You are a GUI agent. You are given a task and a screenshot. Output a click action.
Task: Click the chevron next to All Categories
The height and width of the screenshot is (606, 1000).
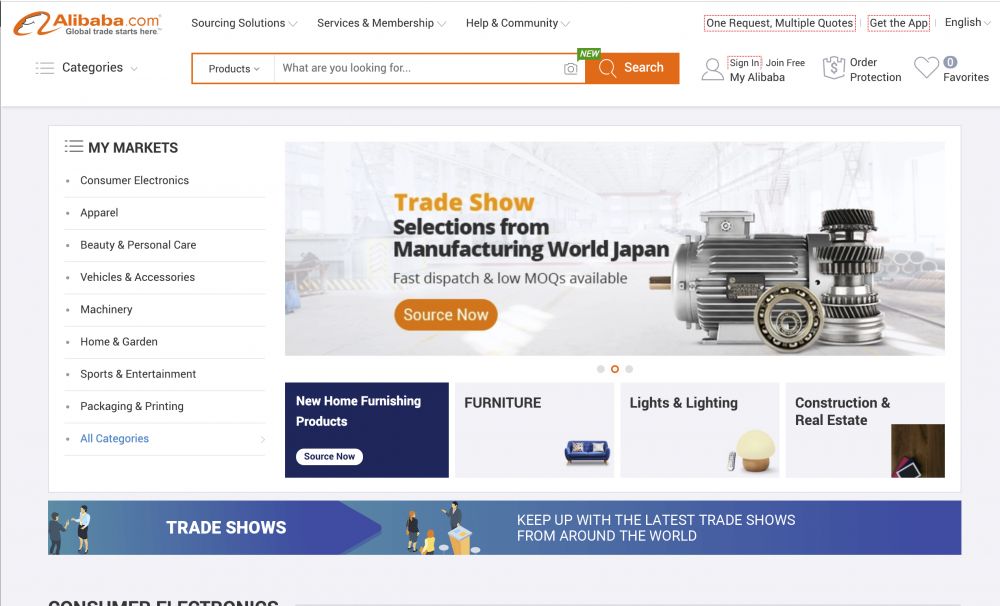click(262, 439)
